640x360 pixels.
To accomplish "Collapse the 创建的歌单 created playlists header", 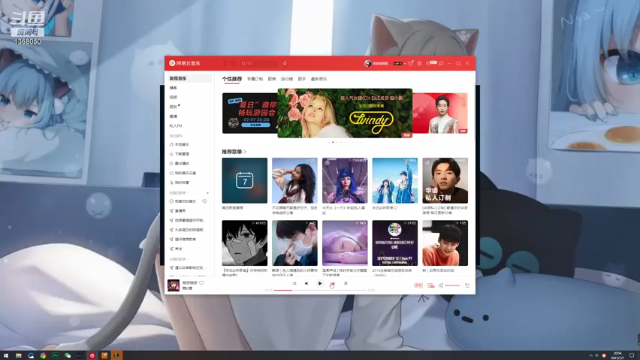I will (178, 193).
